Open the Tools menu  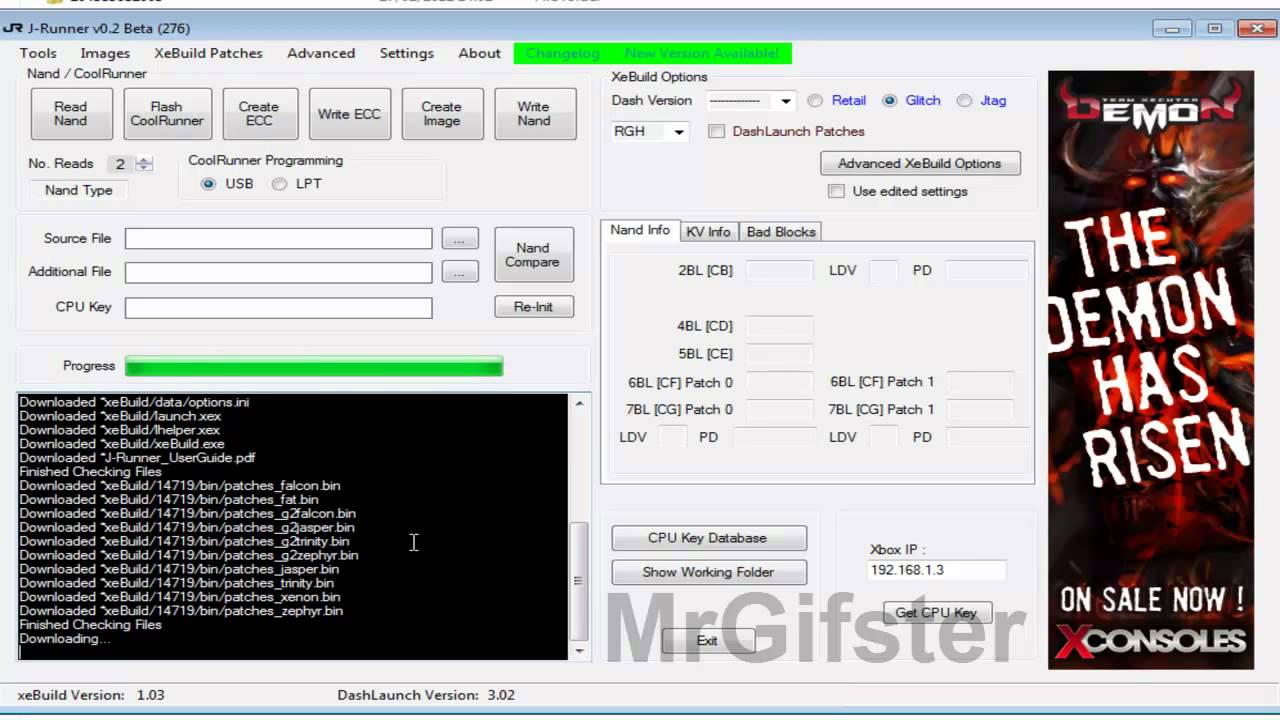point(38,53)
